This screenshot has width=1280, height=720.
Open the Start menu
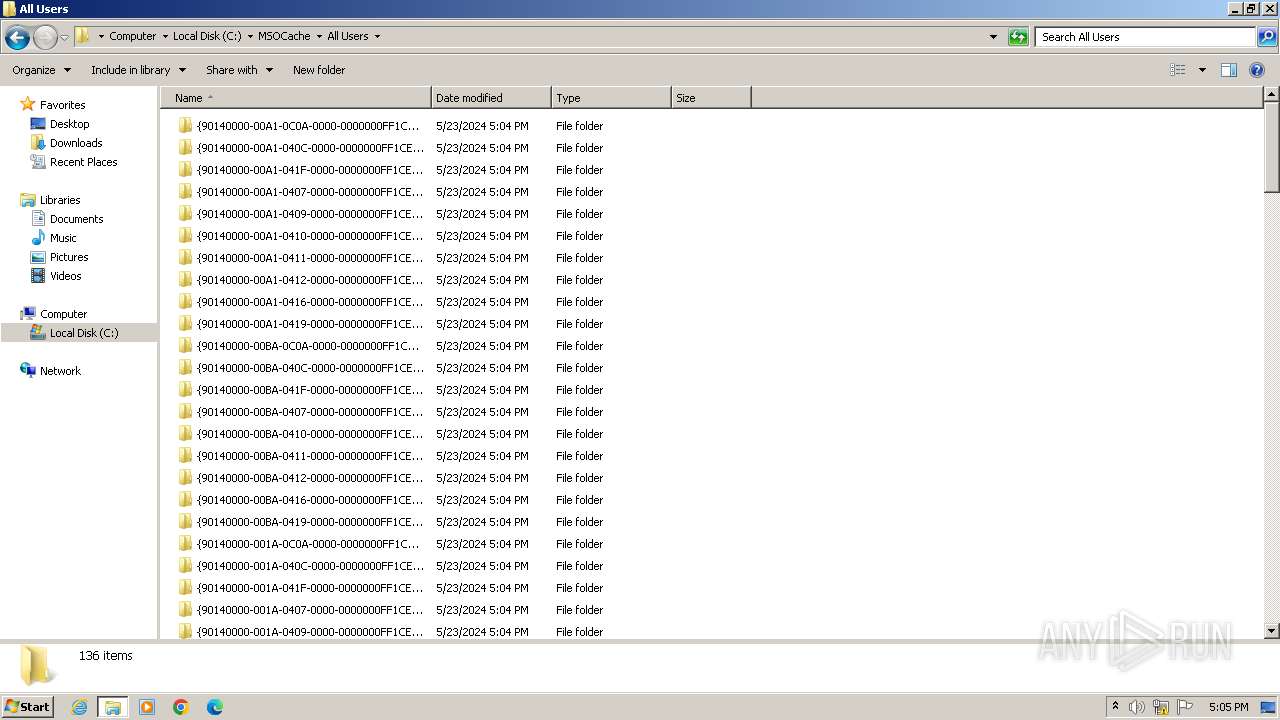pos(27,707)
